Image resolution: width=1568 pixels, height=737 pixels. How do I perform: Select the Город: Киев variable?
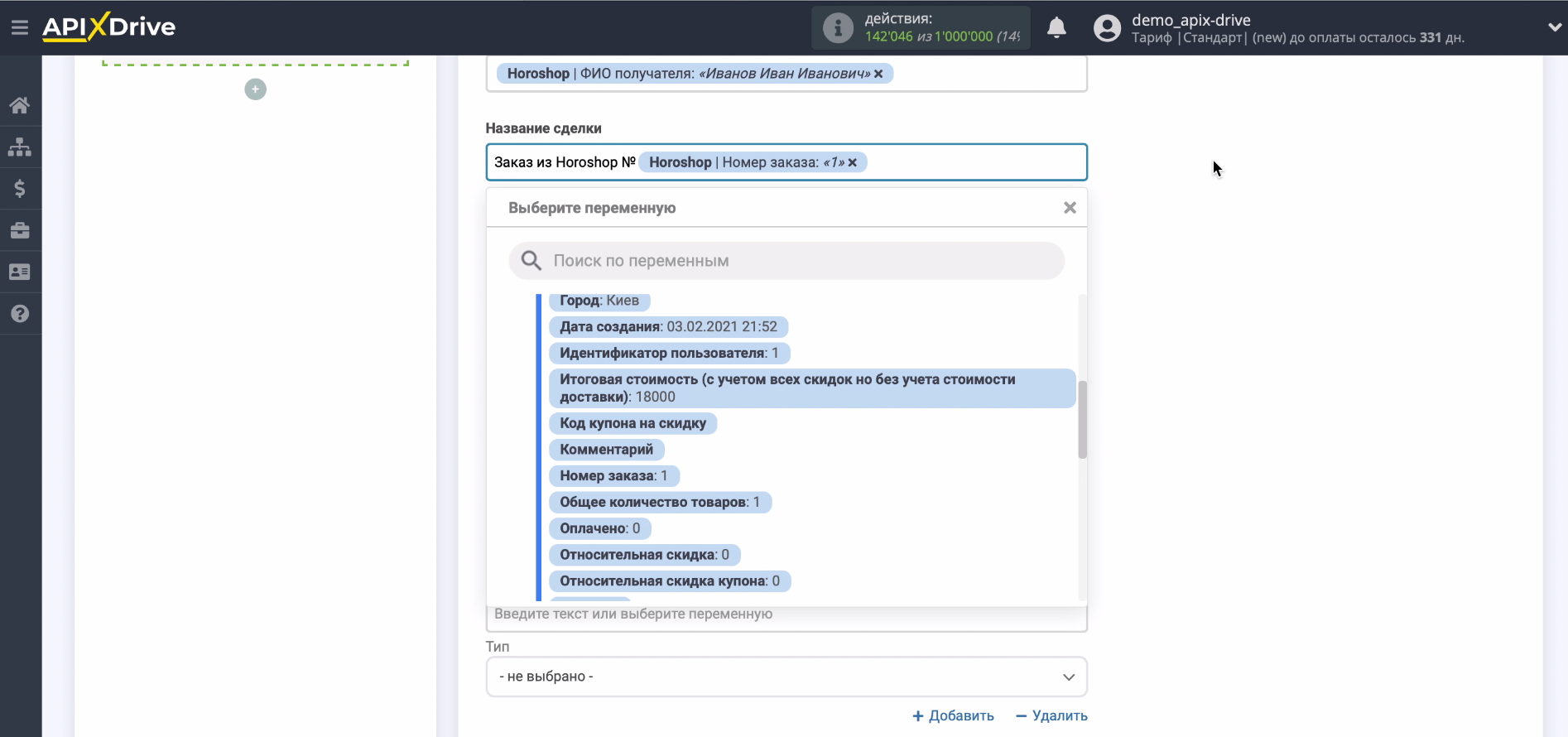599,301
